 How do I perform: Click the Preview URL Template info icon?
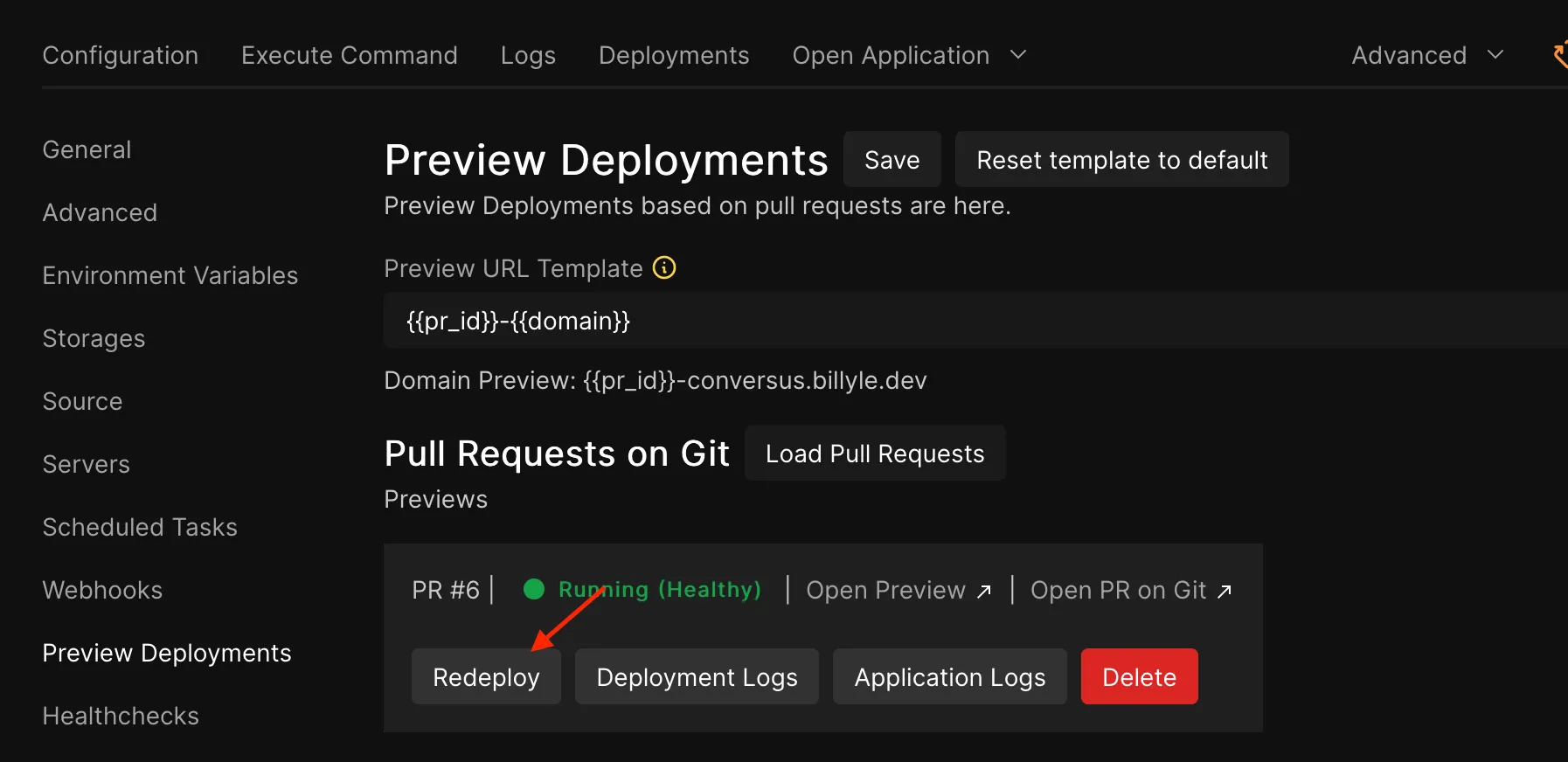[x=664, y=267]
